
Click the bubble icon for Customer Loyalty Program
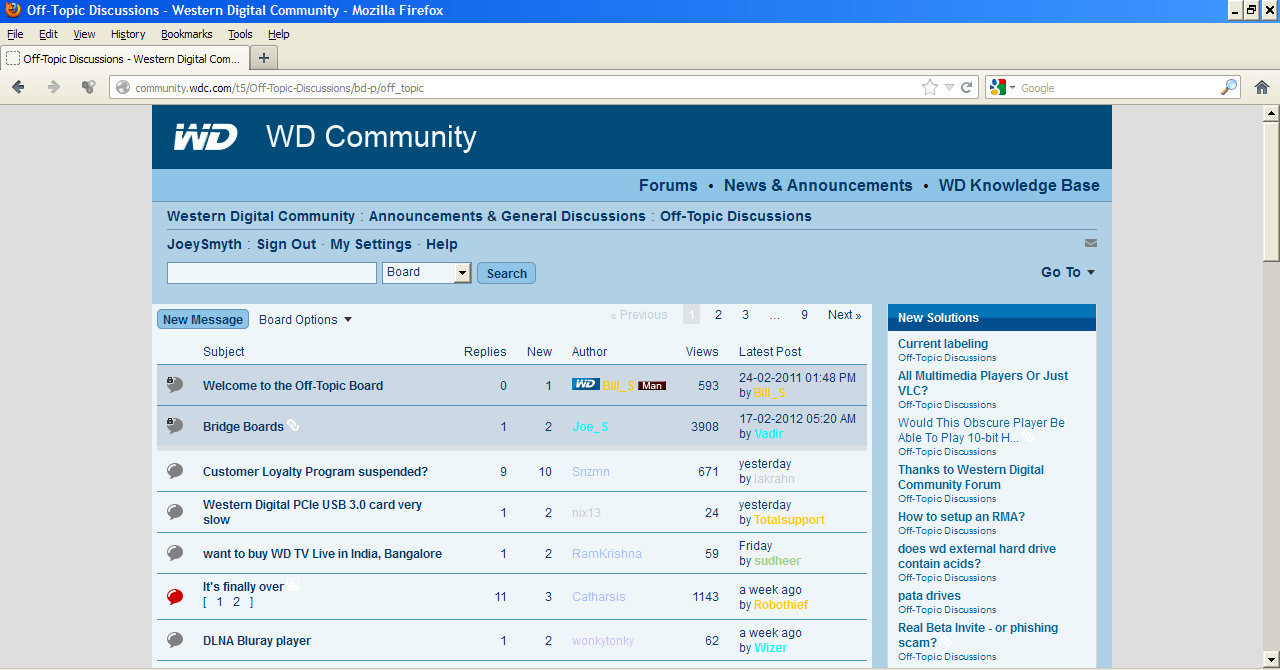175,471
